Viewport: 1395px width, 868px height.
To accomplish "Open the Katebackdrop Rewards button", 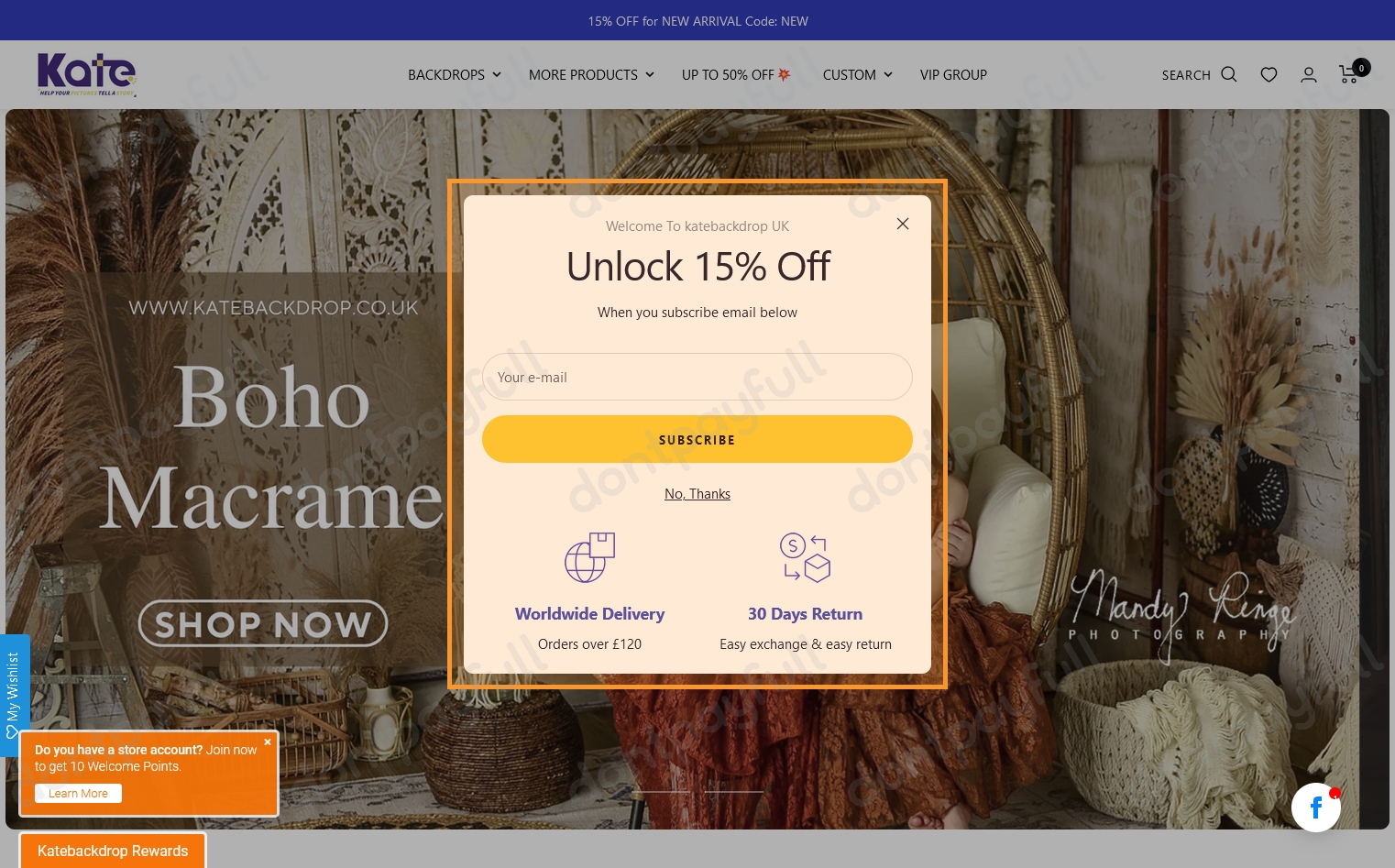I will [113, 851].
